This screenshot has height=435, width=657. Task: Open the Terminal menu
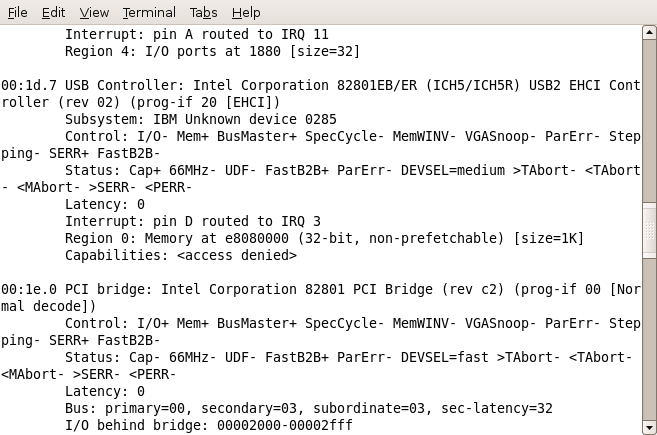pyautogui.click(x=149, y=13)
